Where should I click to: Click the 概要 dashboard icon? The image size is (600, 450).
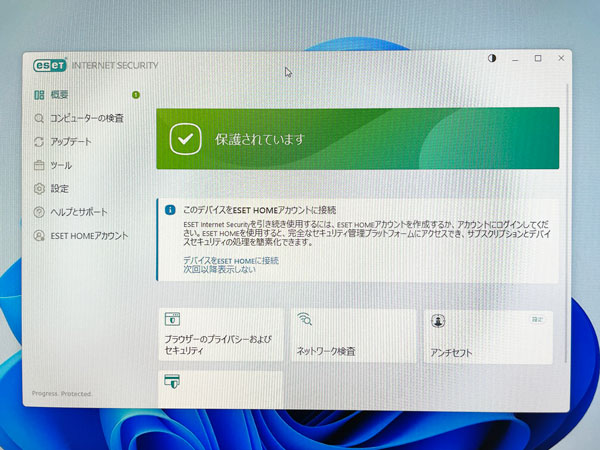[x=39, y=95]
